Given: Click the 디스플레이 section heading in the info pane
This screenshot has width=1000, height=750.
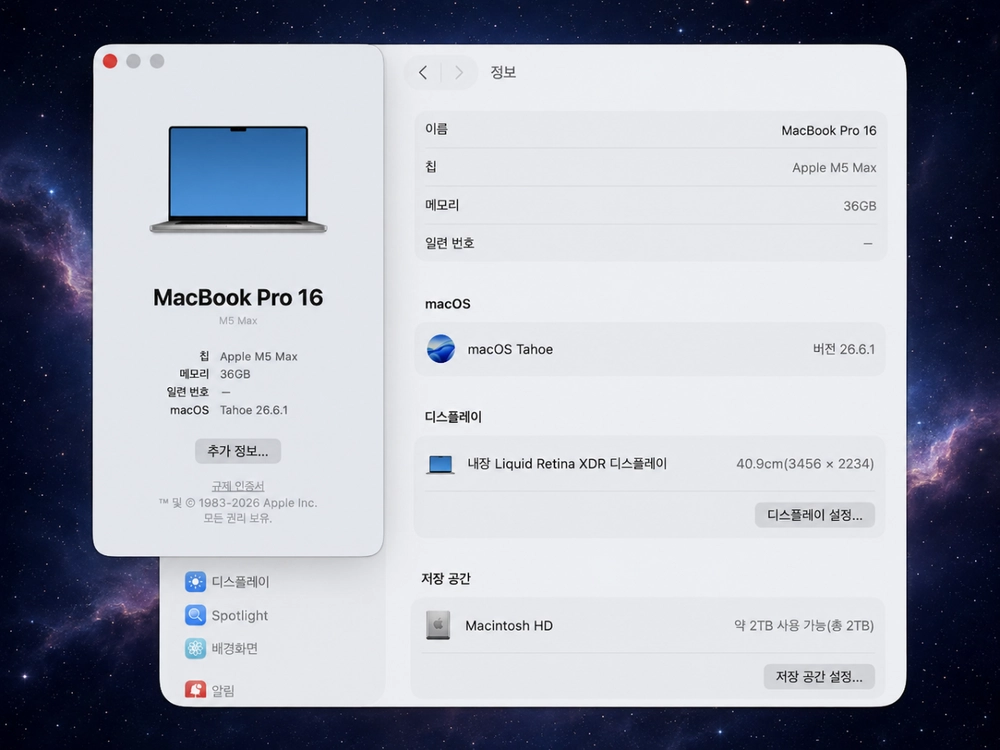Looking at the screenshot, I should click(x=453, y=417).
